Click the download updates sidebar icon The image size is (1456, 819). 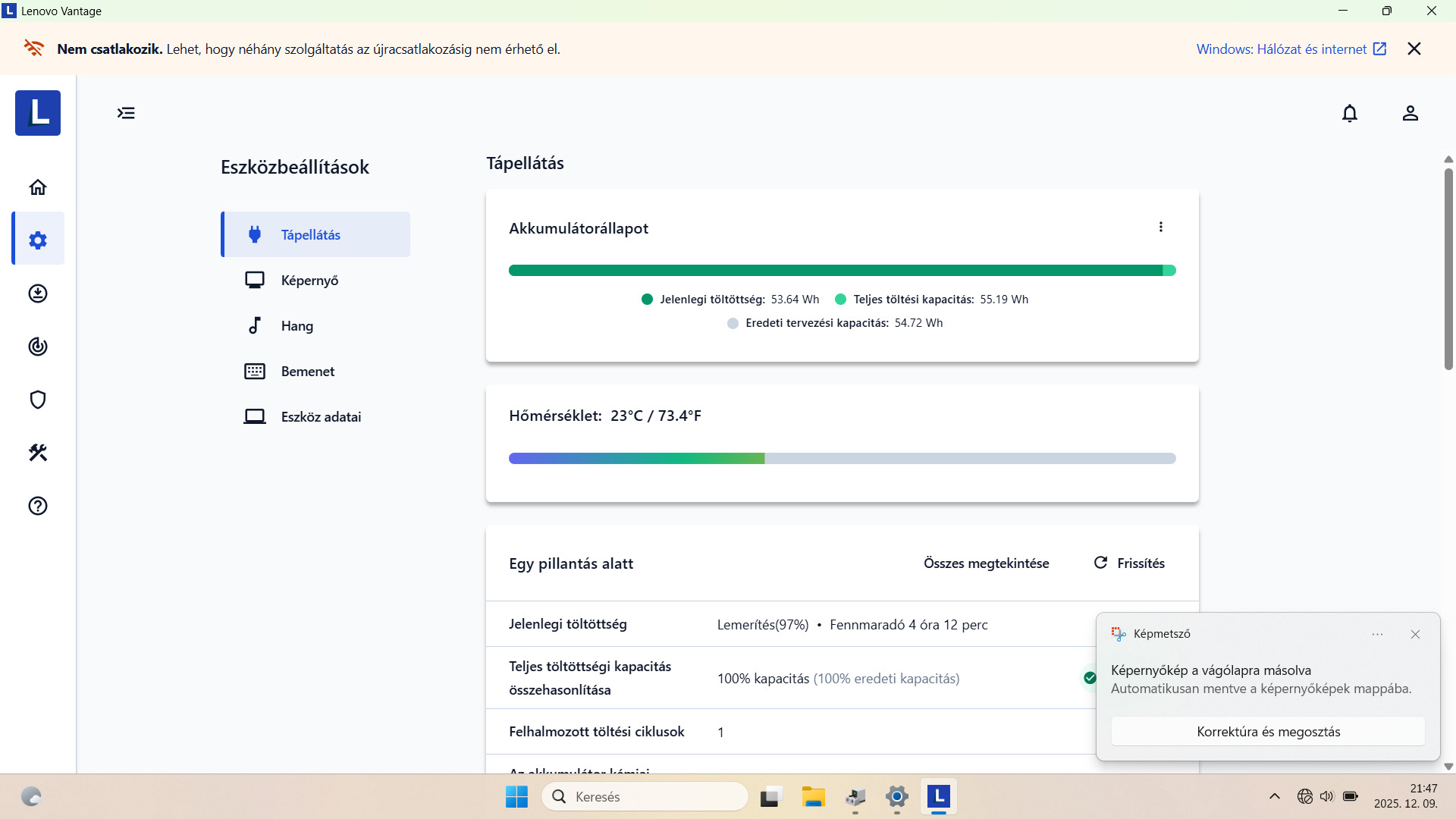[x=38, y=293]
